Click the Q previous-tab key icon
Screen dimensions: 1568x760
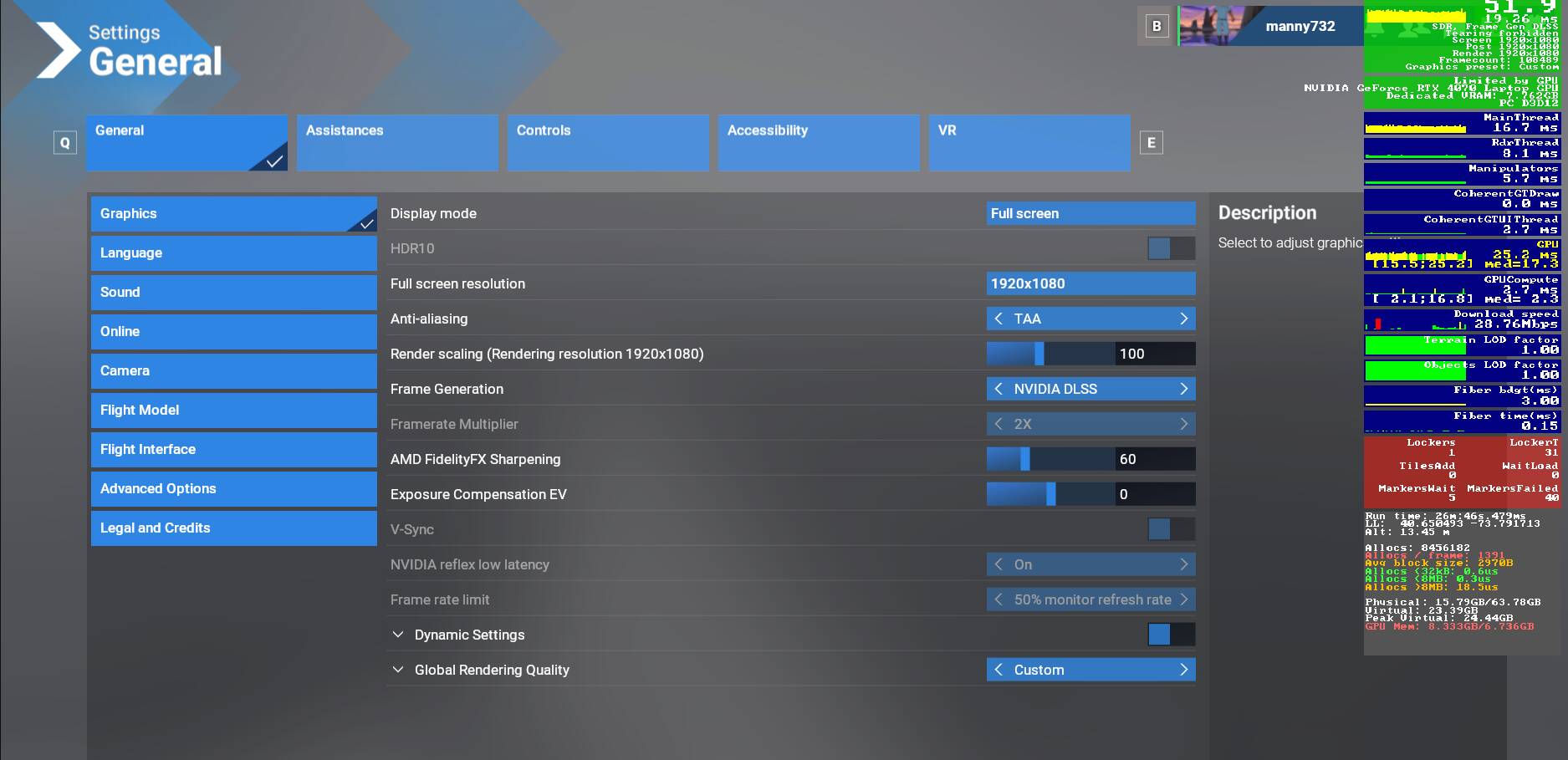[x=65, y=143]
